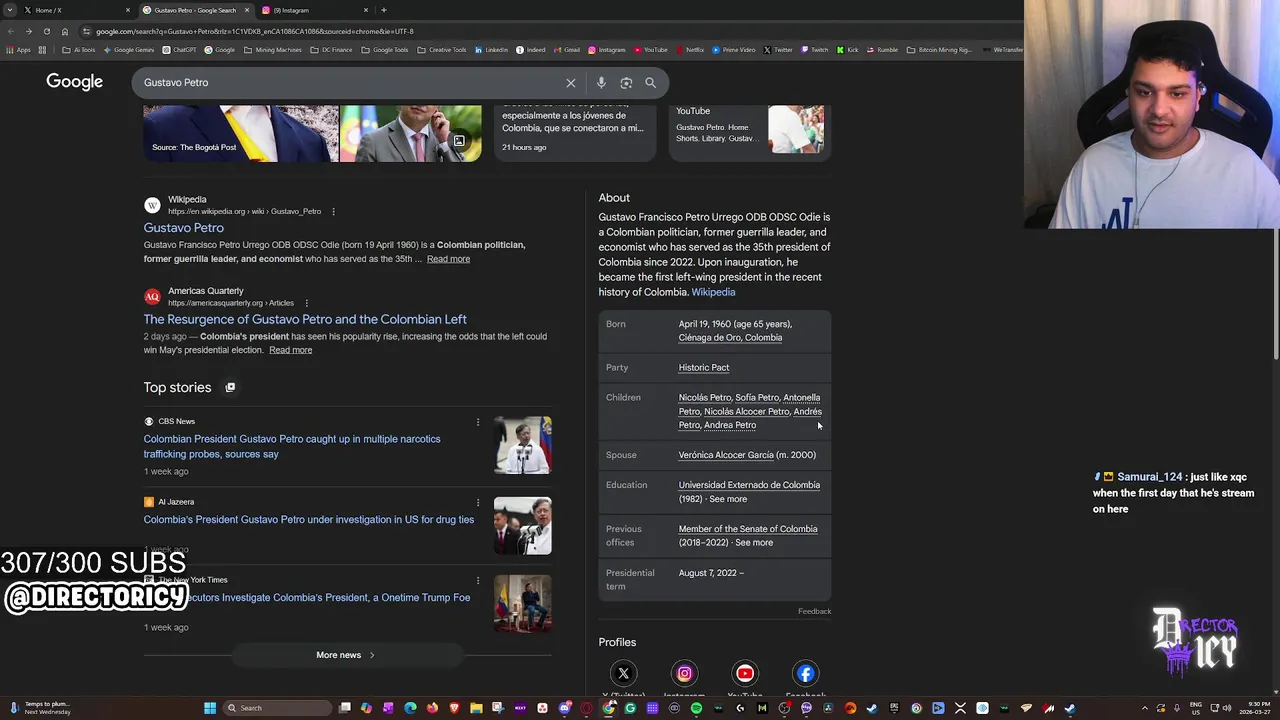The height and width of the screenshot is (720, 1280).
Task: Click the browser home button
Action: 65,31
